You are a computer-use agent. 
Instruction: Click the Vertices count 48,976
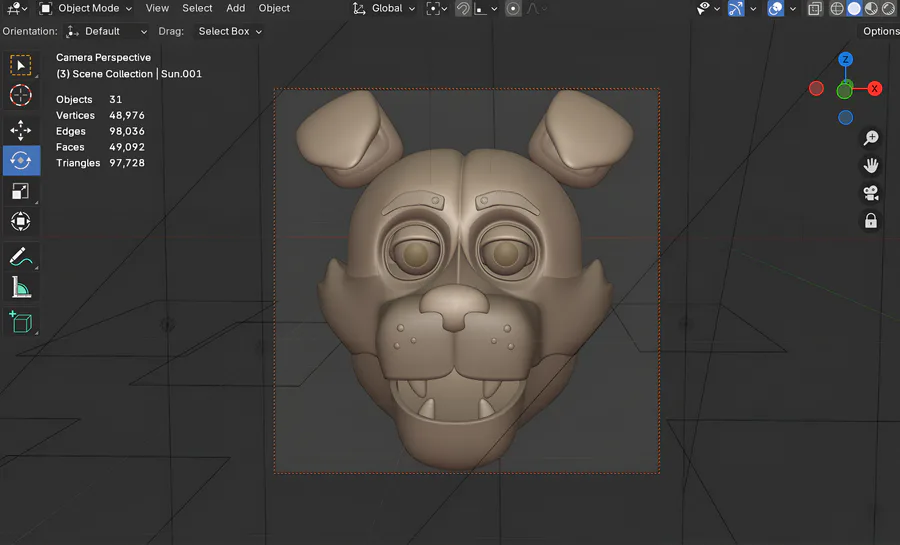pos(127,115)
